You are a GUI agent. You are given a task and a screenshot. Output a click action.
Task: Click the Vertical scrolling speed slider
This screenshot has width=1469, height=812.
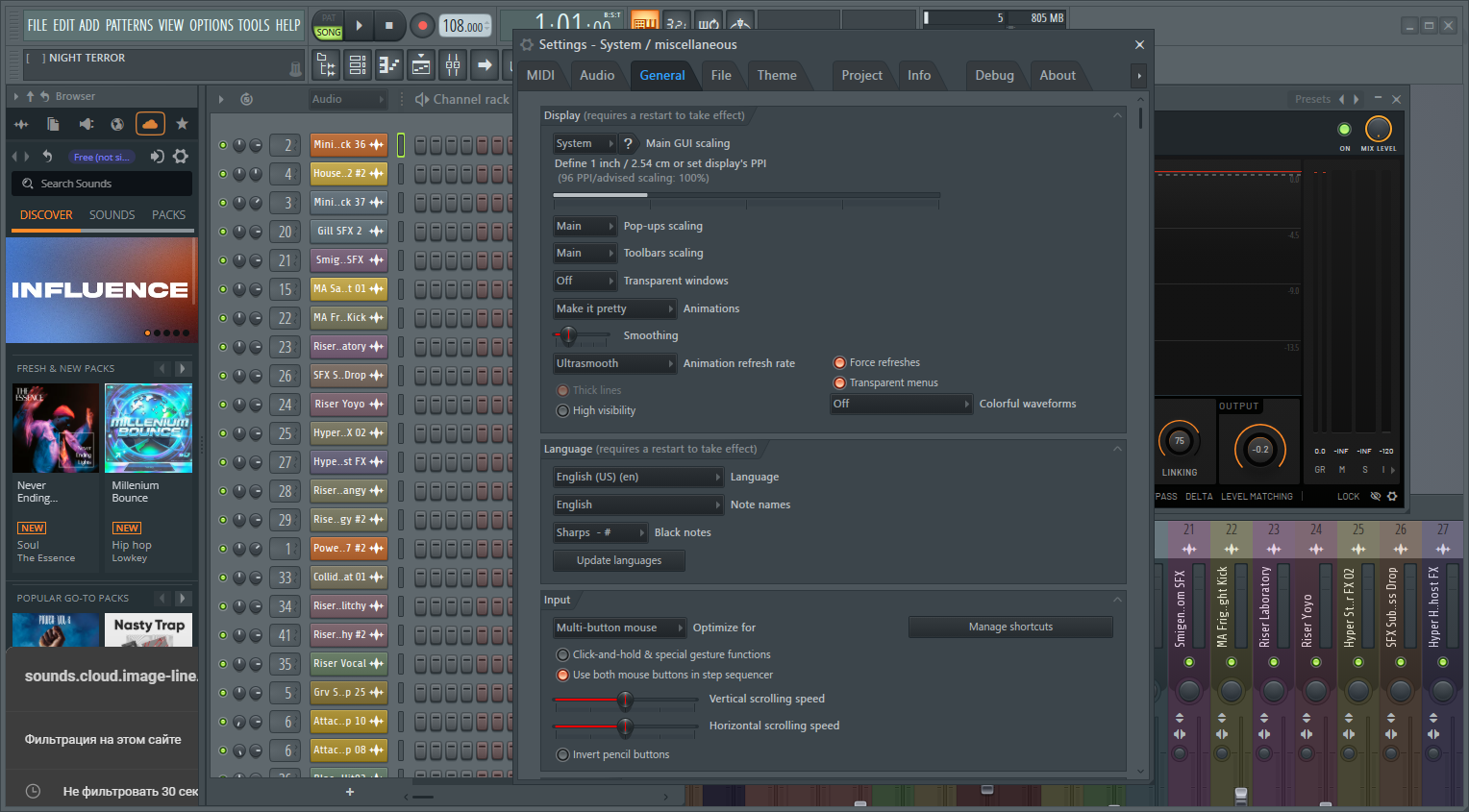(x=625, y=700)
